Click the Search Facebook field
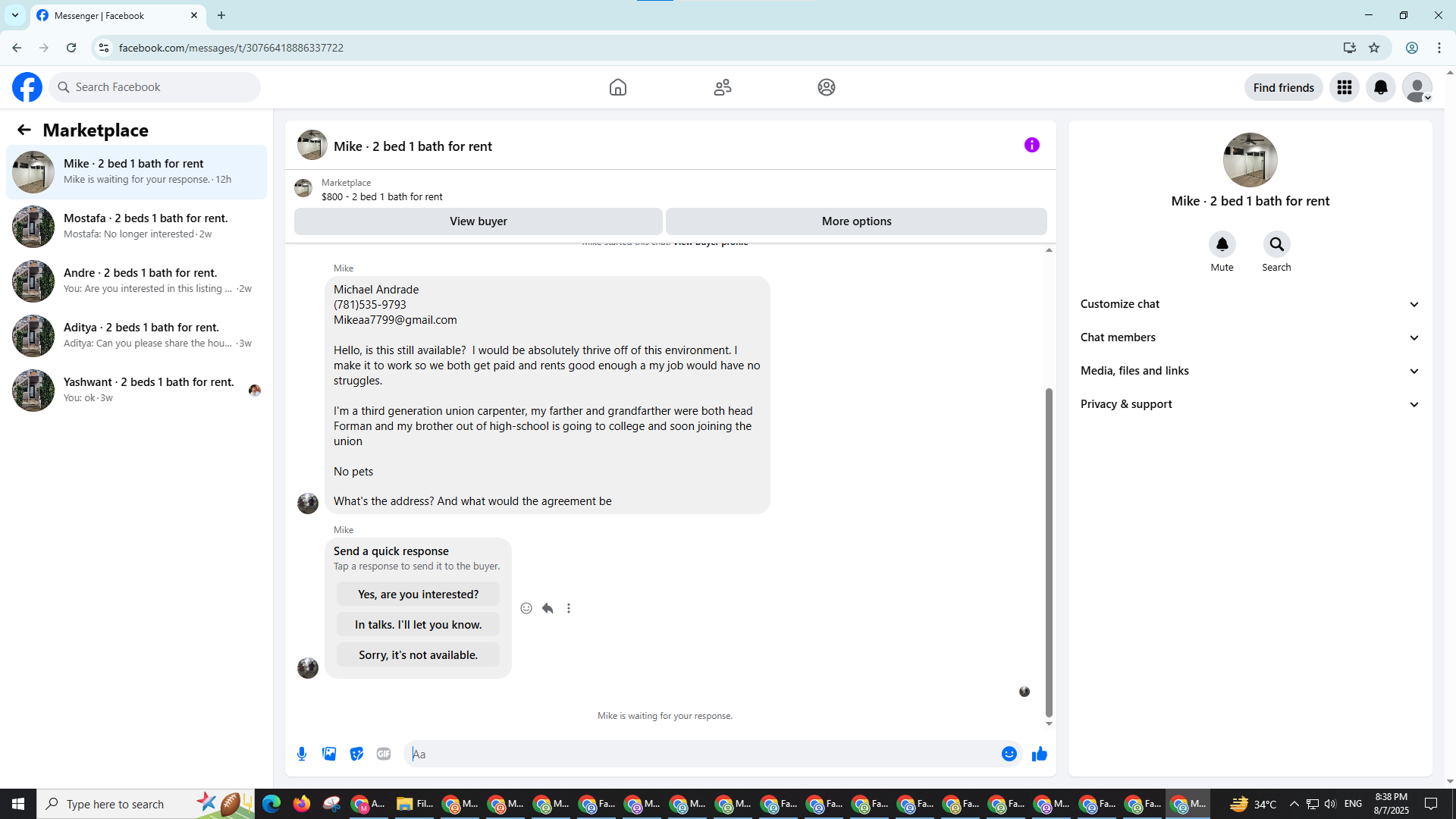The height and width of the screenshot is (819, 1456). 155,87
